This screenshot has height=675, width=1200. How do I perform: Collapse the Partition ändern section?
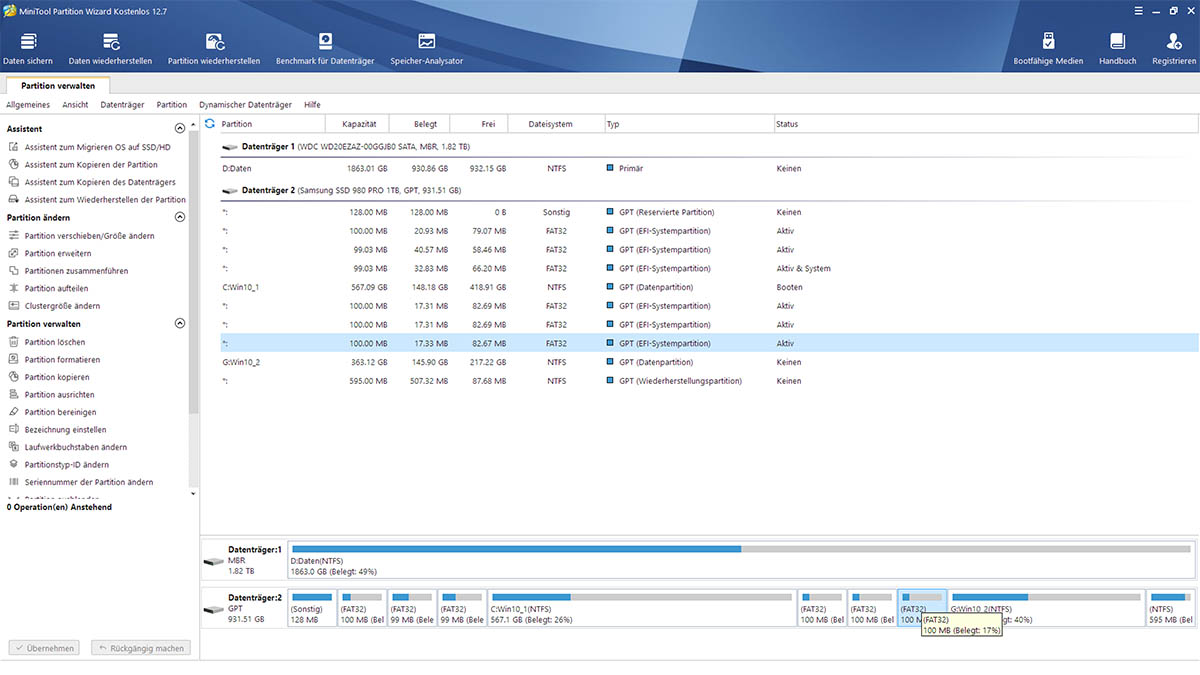pos(180,217)
